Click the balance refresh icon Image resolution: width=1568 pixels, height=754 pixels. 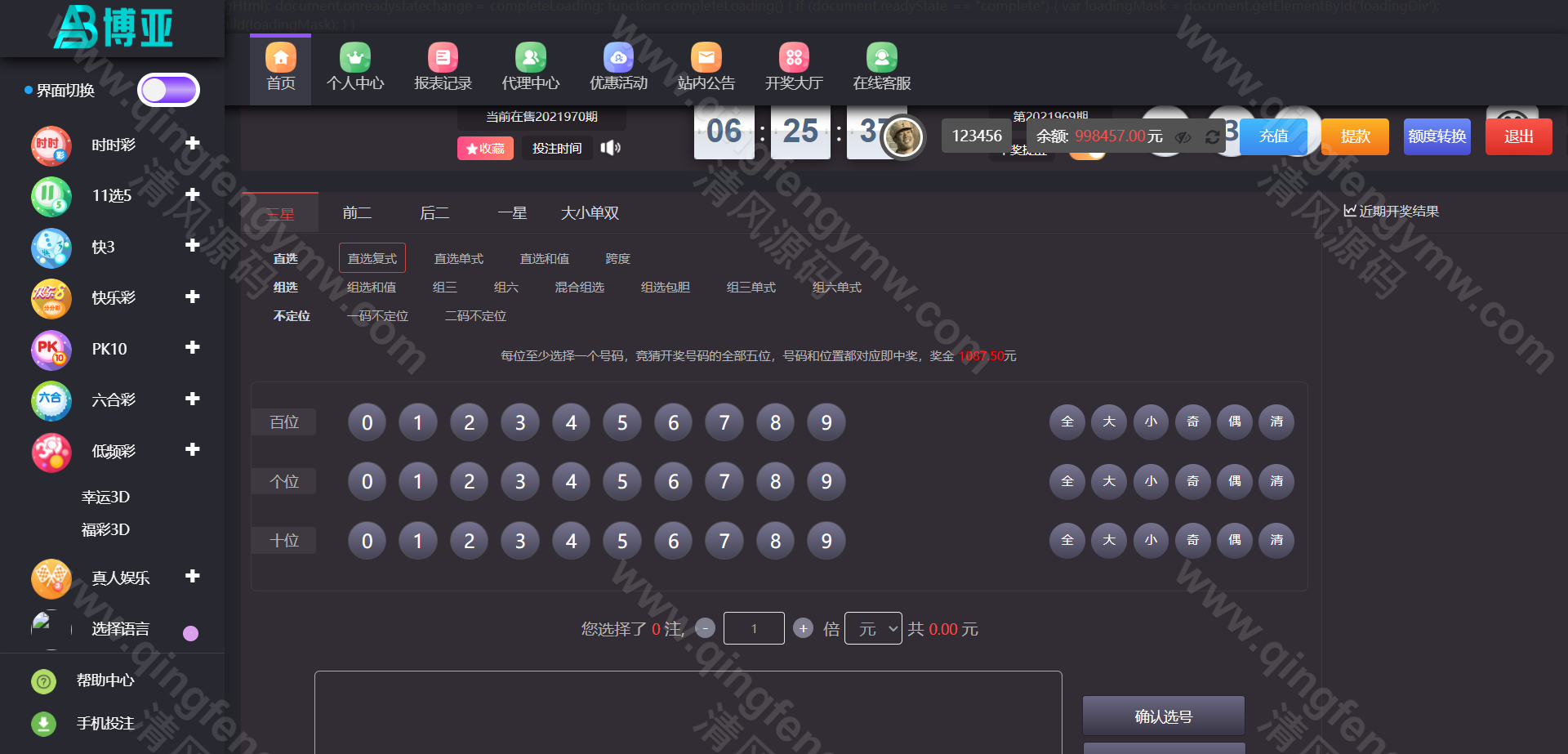click(1212, 137)
